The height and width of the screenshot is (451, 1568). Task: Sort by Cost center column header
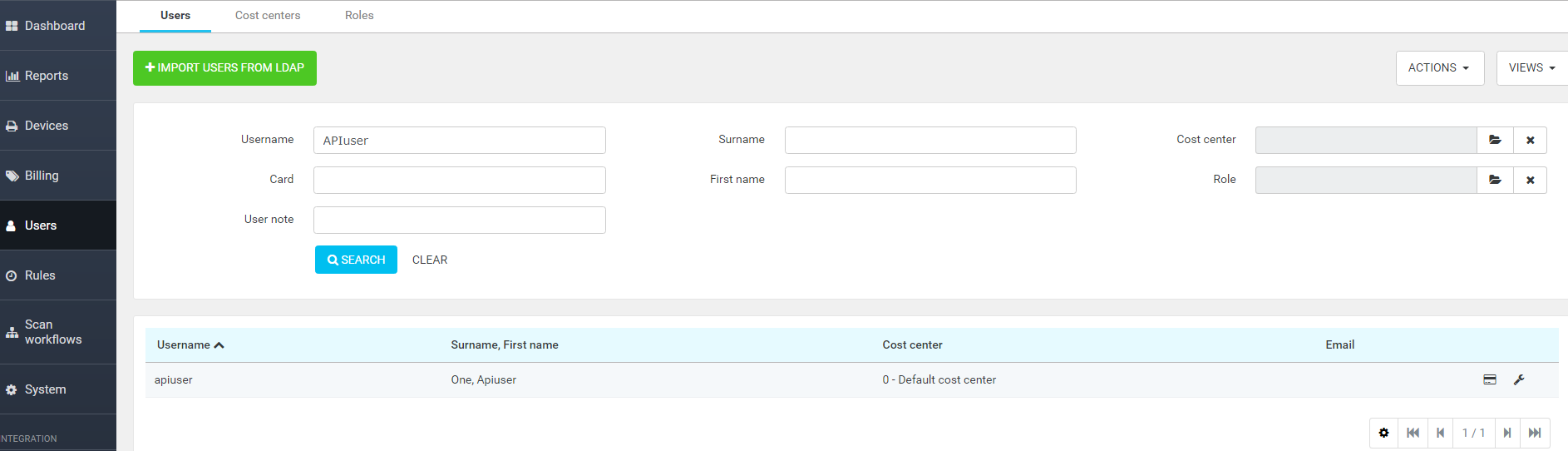[x=912, y=344]
